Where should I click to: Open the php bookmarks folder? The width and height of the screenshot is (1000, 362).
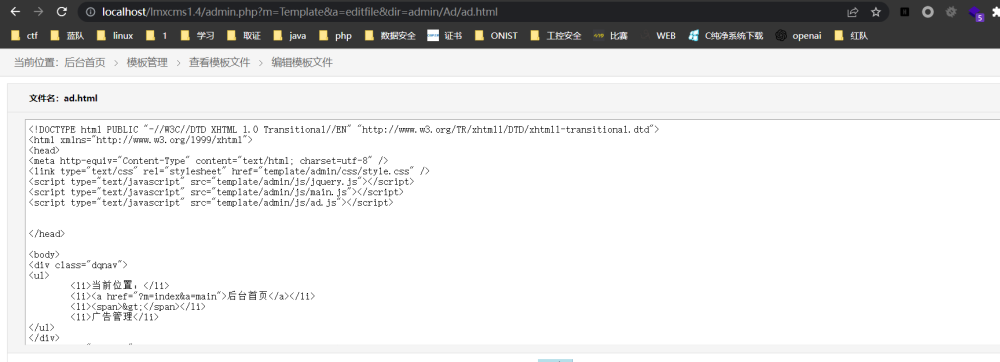click(x=335, y=36)
